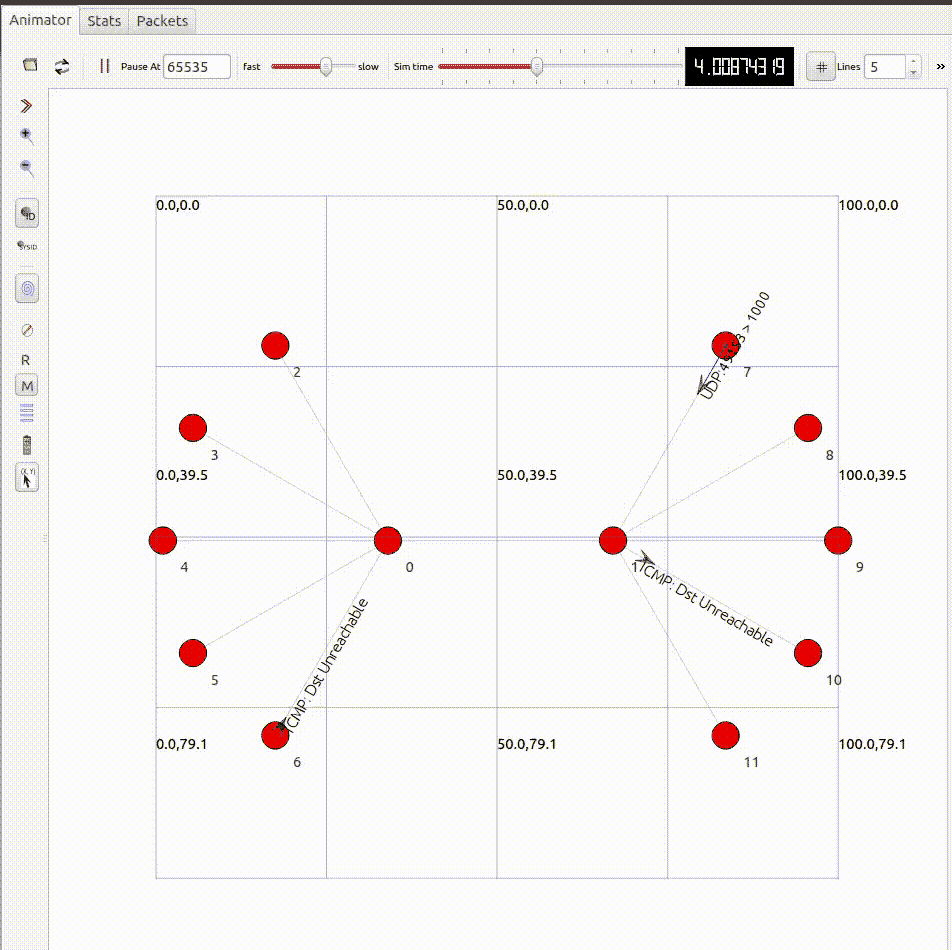
Task: Select node 7 circle
Action: pyautogui.click(x=726, y=345)
